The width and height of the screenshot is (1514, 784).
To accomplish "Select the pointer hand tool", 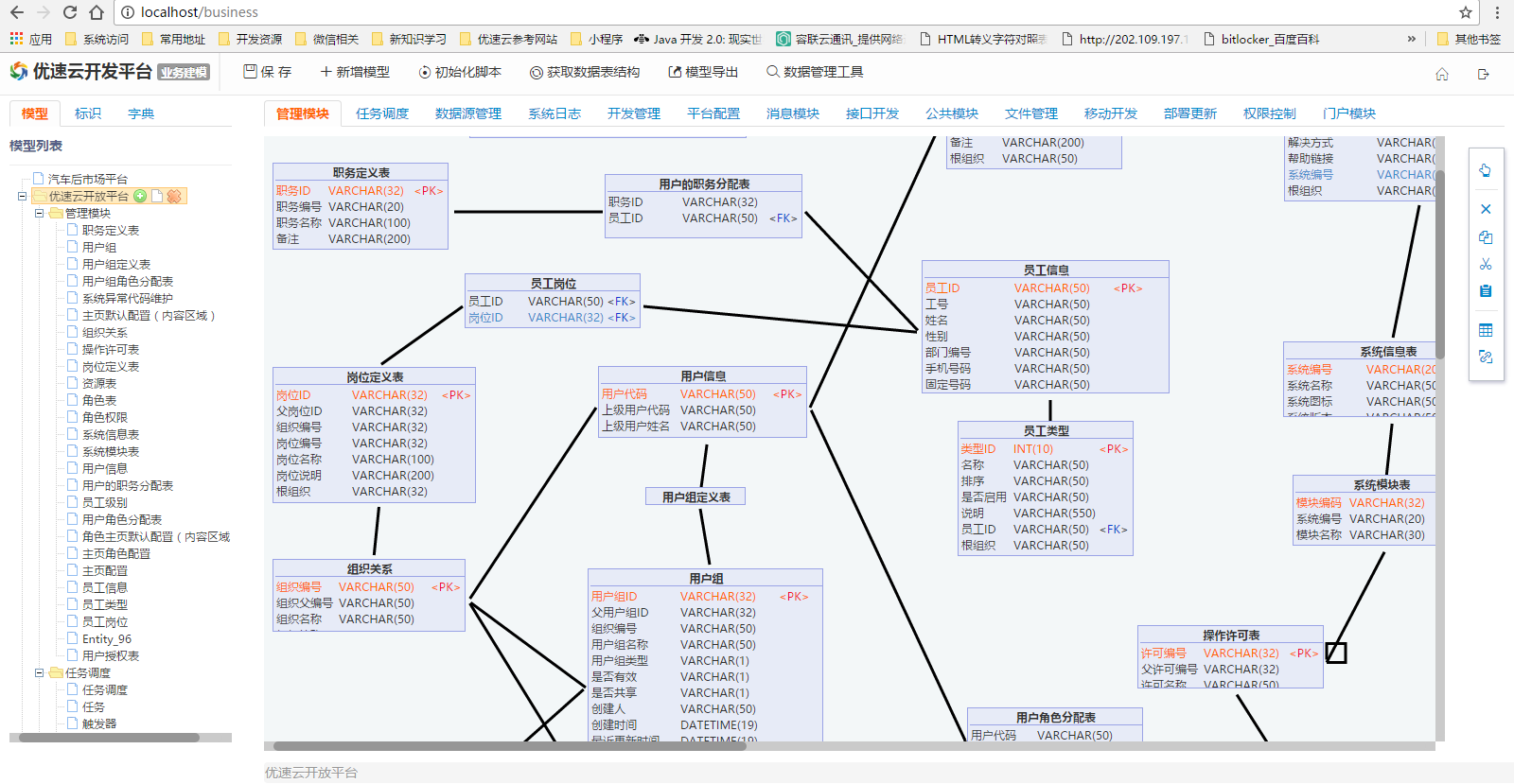I will click(x=1486, y=170).
